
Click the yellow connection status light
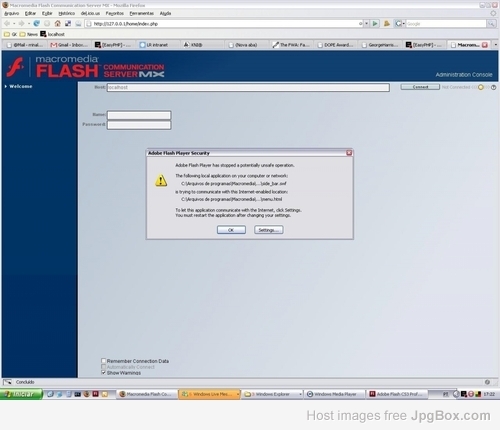tap(481, 87)
